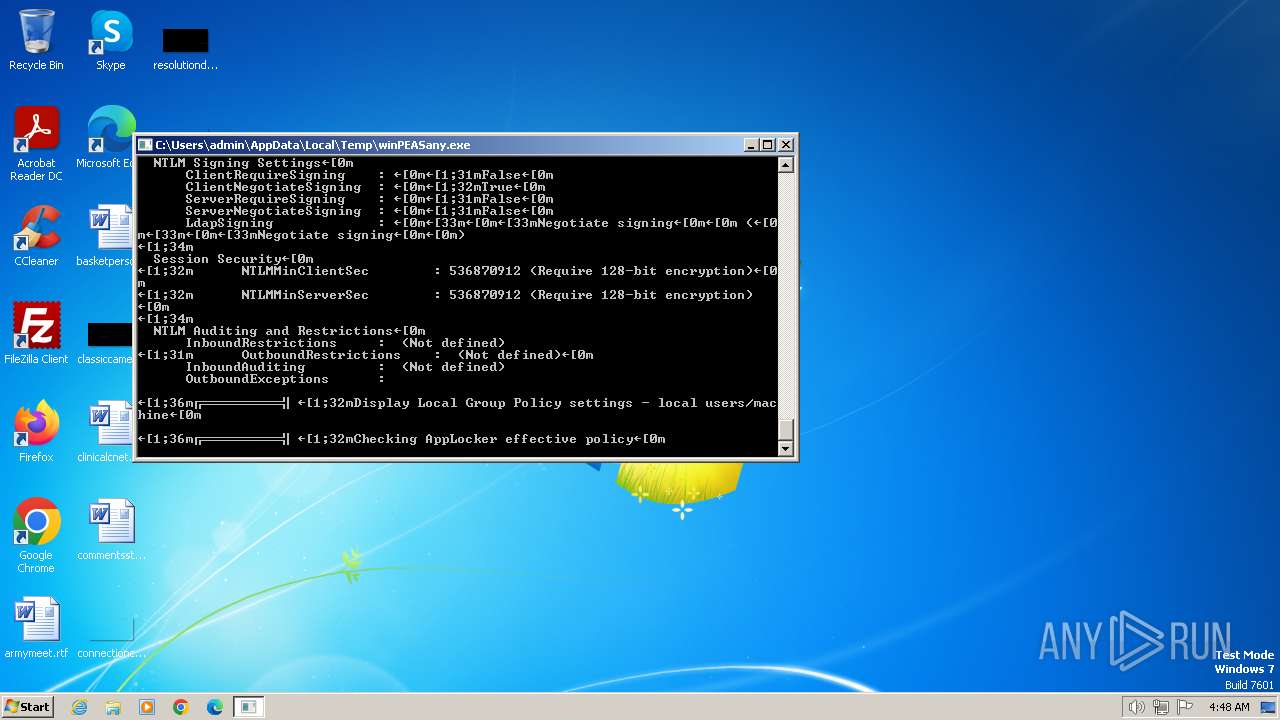Open network status tray icon

coord(1161,707)
